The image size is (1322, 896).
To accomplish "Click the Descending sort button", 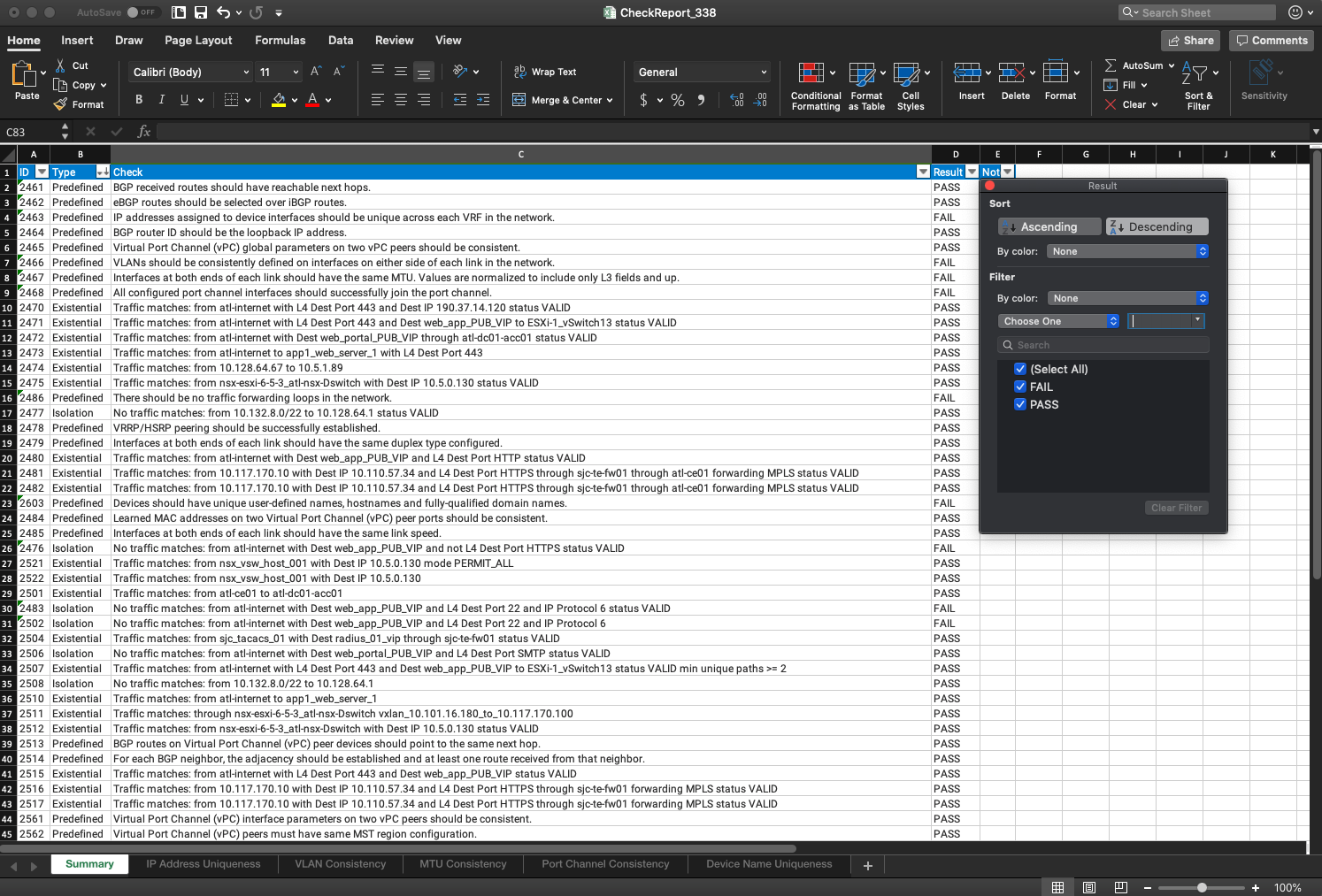I will 1157,226.
